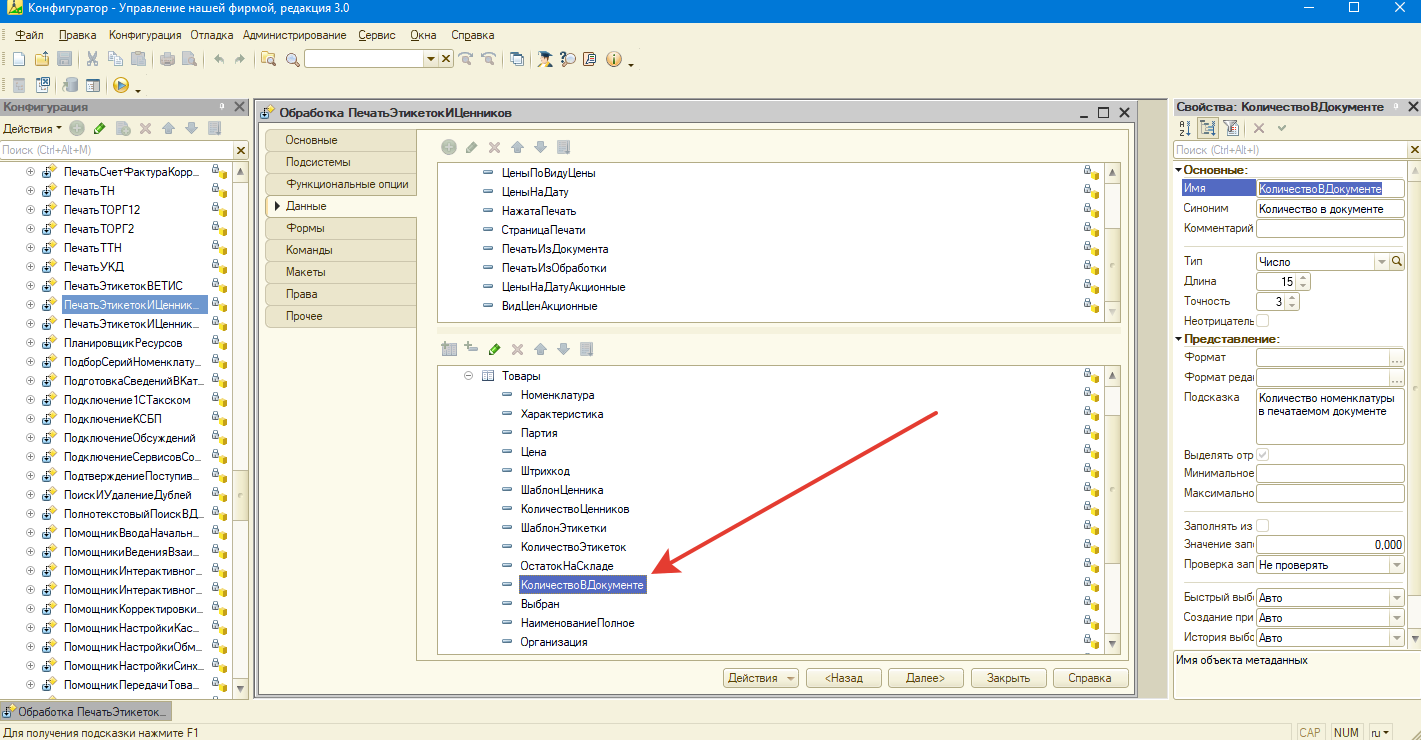Click the edit pencil icon in Конфигурация panel
Screen dimensions: 1421x740
pos(100,128)
